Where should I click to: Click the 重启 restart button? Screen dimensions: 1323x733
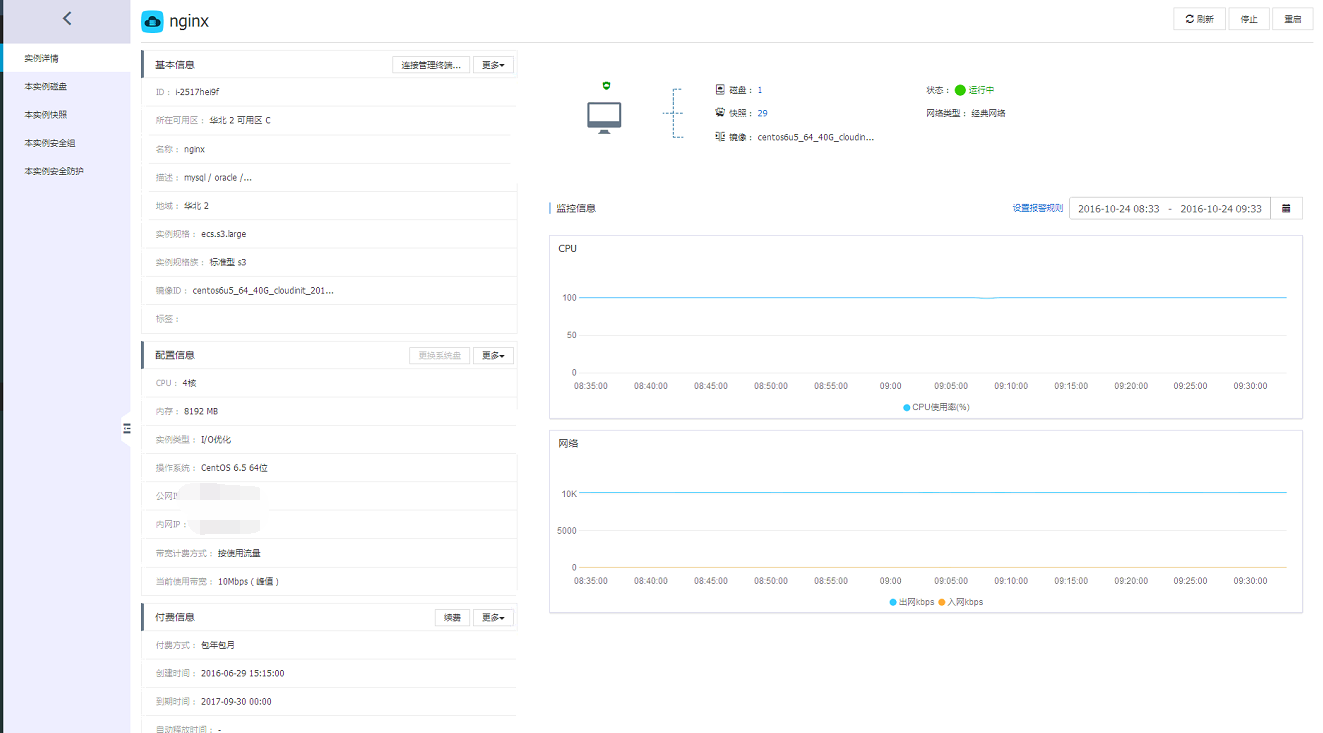tap(1293, 19)
